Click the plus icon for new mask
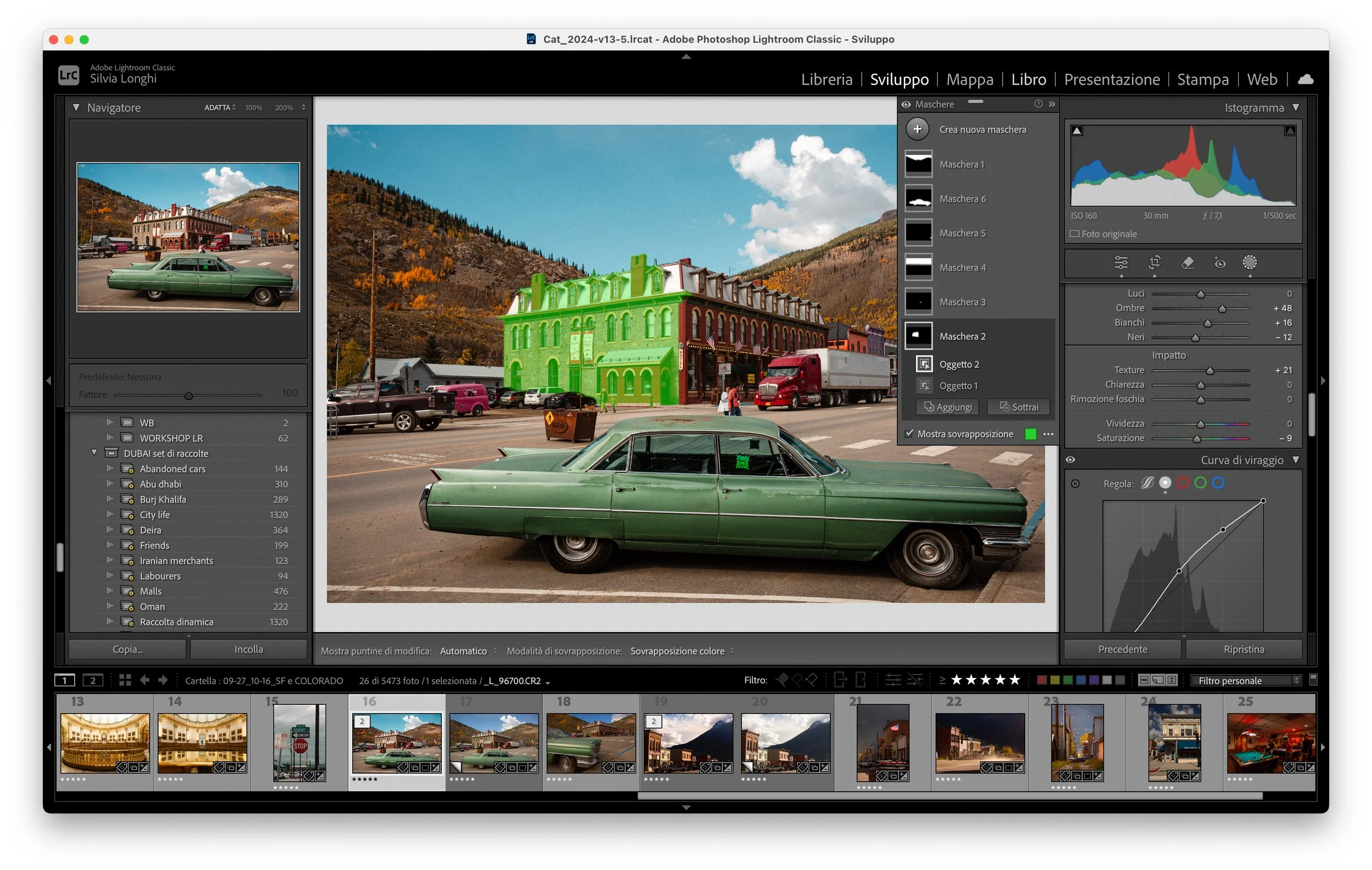 (918, 129)
